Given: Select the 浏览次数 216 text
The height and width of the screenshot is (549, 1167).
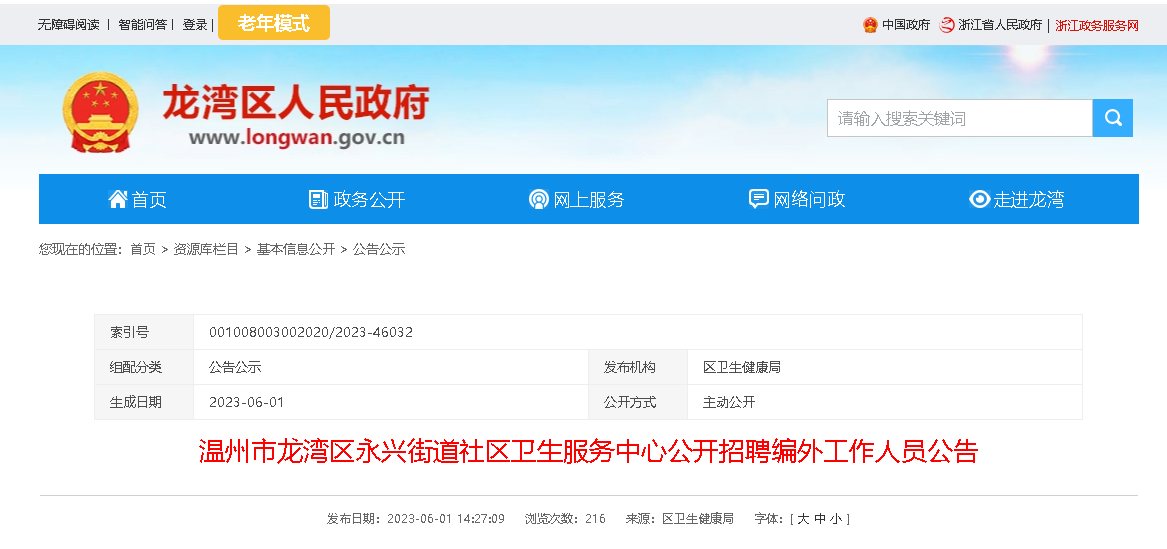Looking at the screenshot, I should pos(565,519).
